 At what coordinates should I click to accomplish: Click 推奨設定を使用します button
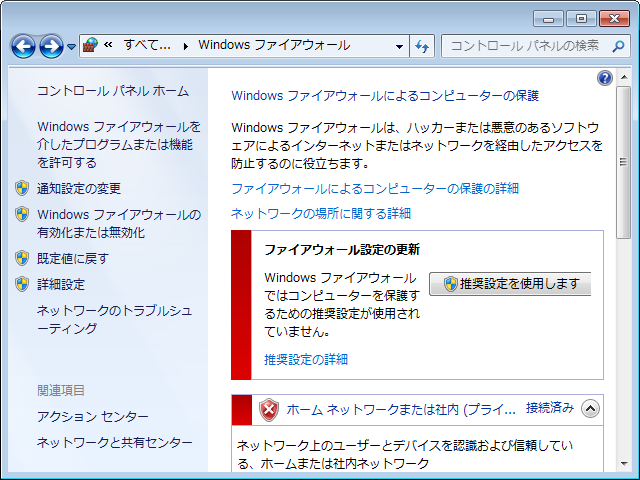(510, 284)
